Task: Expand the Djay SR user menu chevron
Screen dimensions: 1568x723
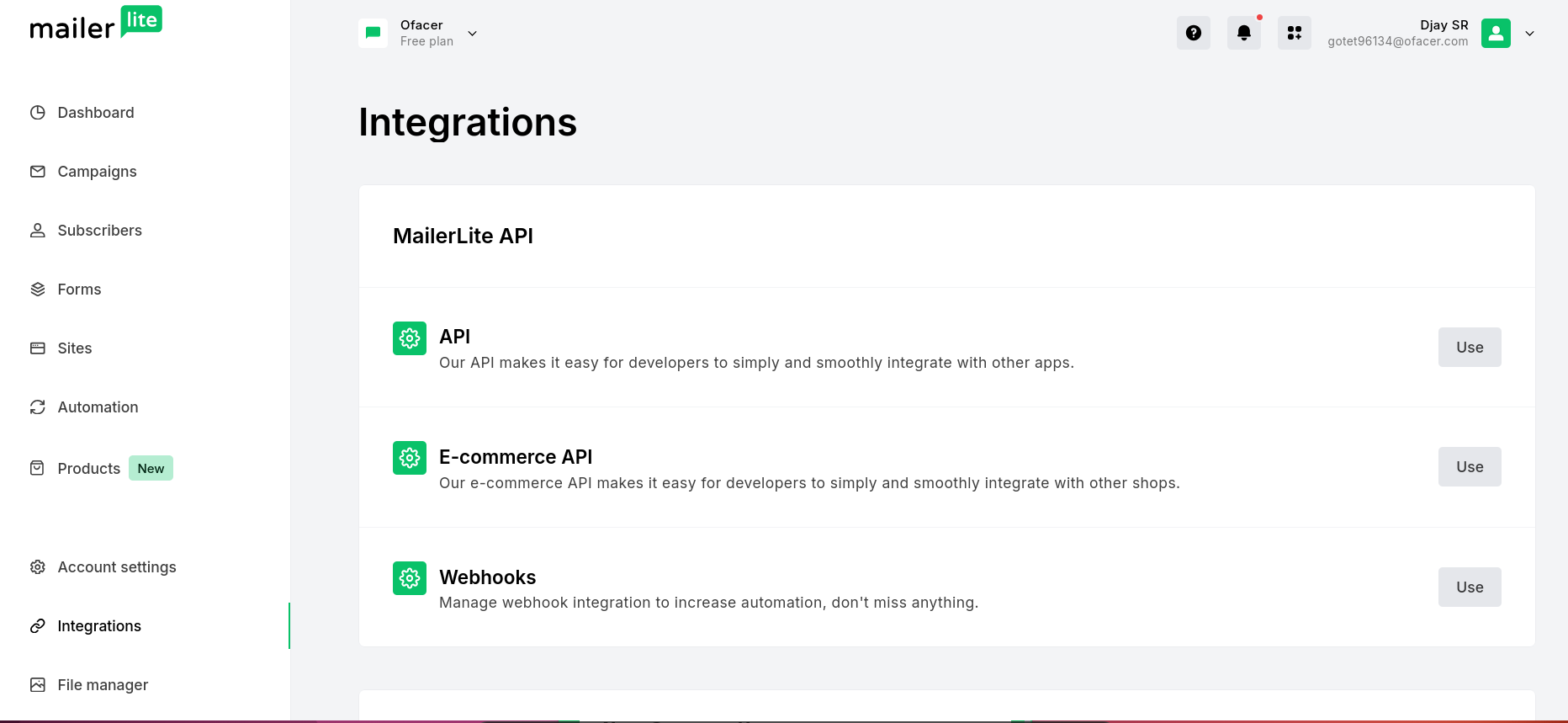Action: point(1530,34)
